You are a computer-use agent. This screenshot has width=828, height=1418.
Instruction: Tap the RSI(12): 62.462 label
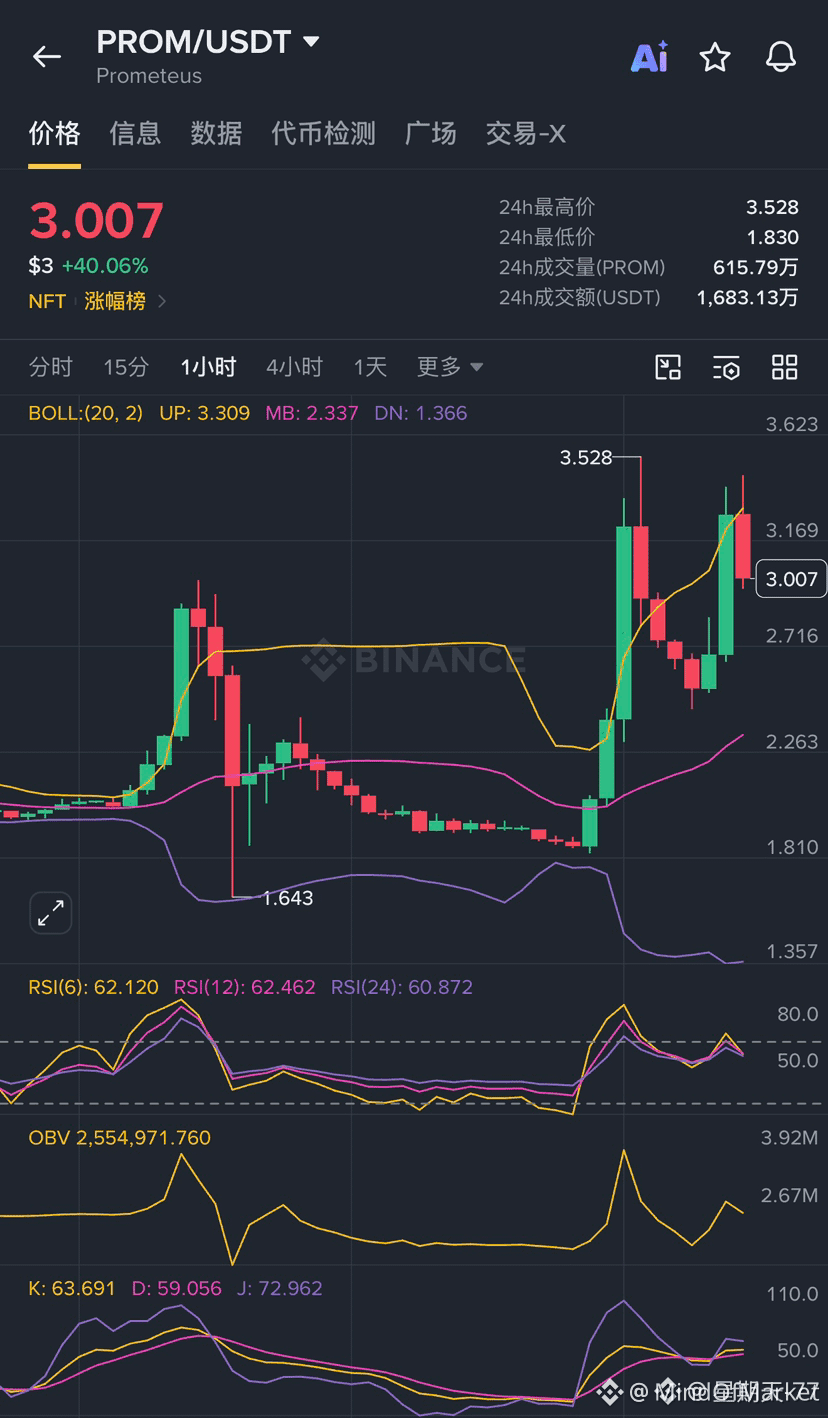tap(245, 987)
